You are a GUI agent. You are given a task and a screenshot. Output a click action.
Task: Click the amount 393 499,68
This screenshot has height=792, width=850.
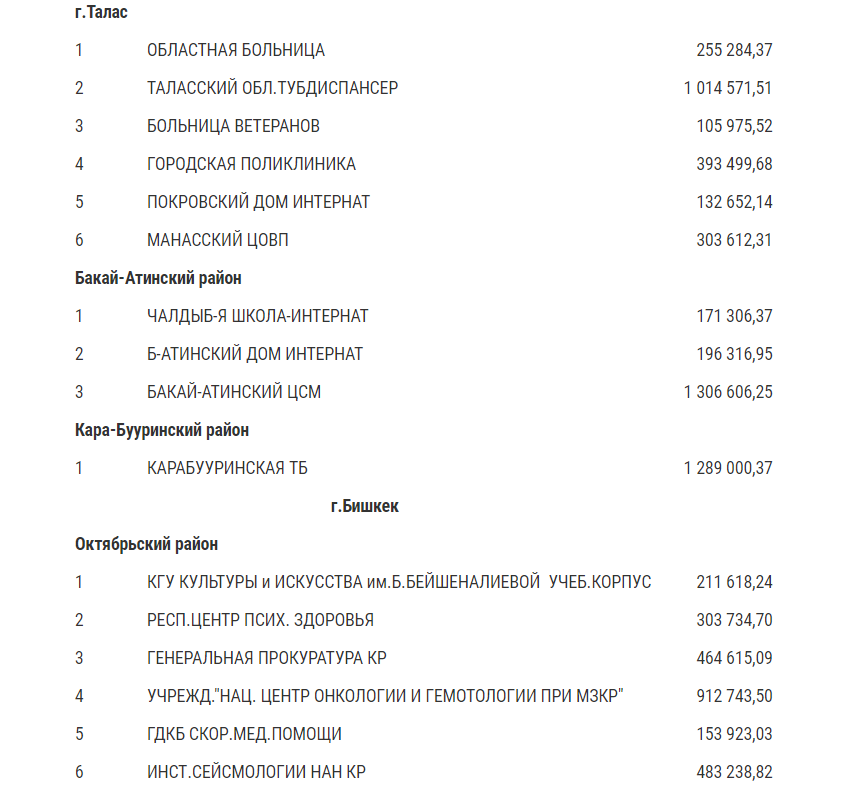coord(734,164)
